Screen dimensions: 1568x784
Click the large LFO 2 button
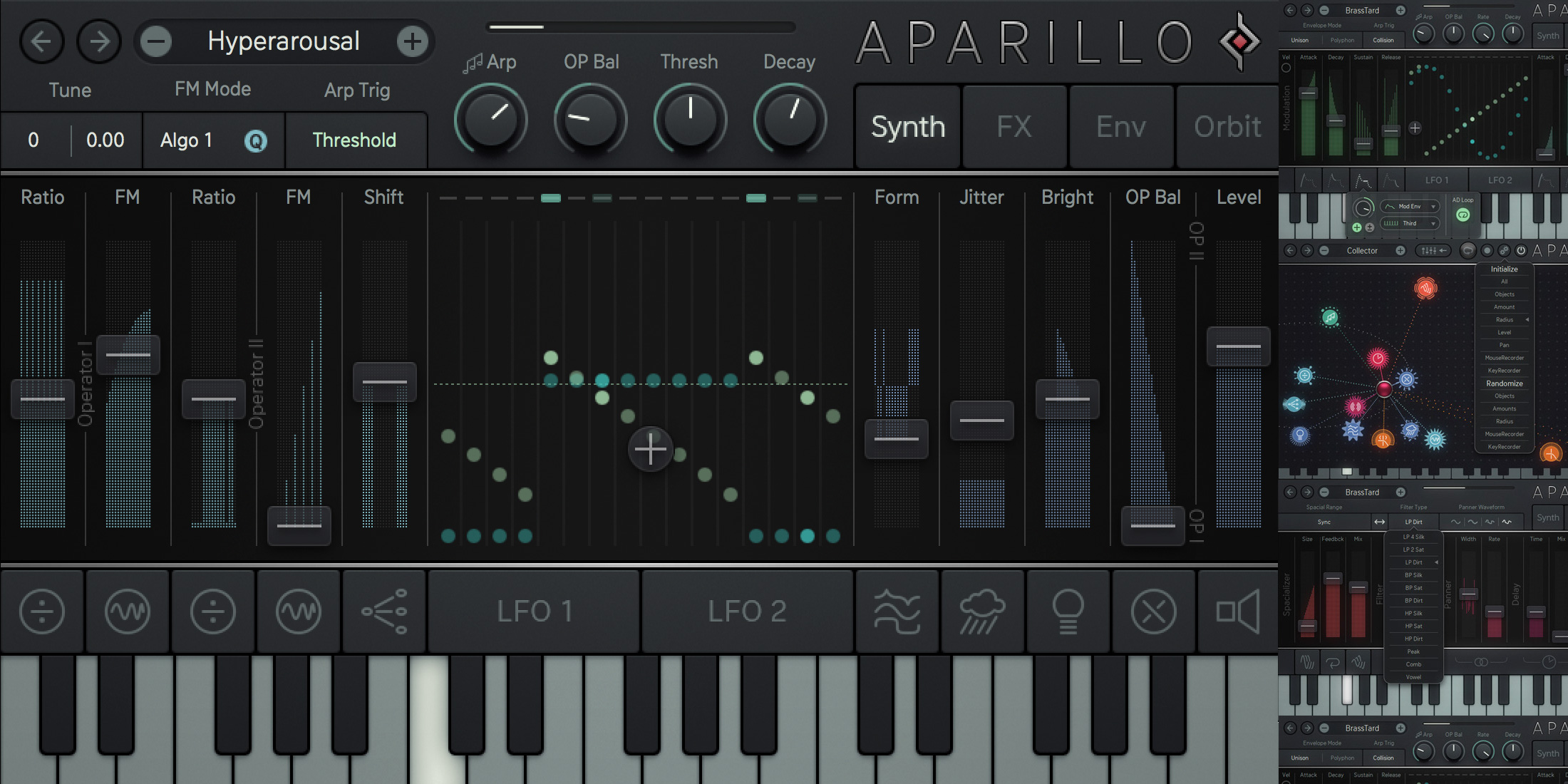coord(747,612)
